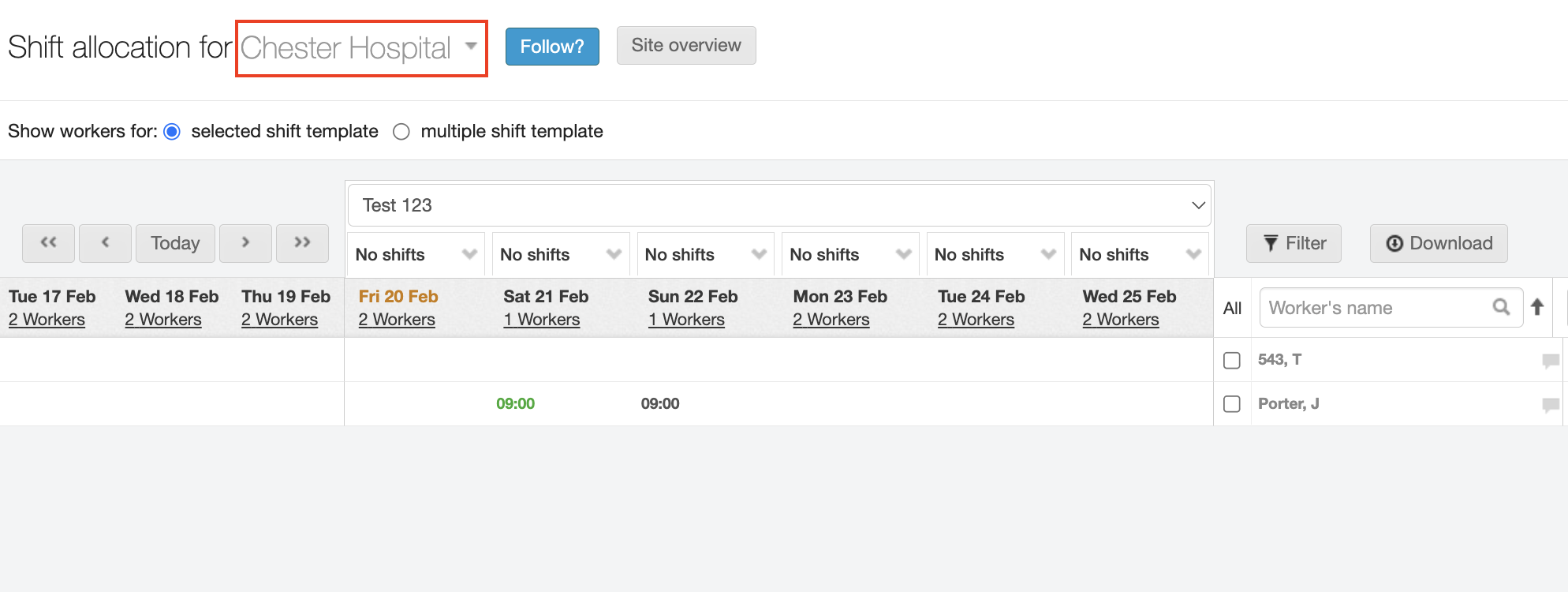The height and width of the screenshot is (592, 1568).
Task: Advance one day with the right chevron icon
Action: [x=245, y=243]
